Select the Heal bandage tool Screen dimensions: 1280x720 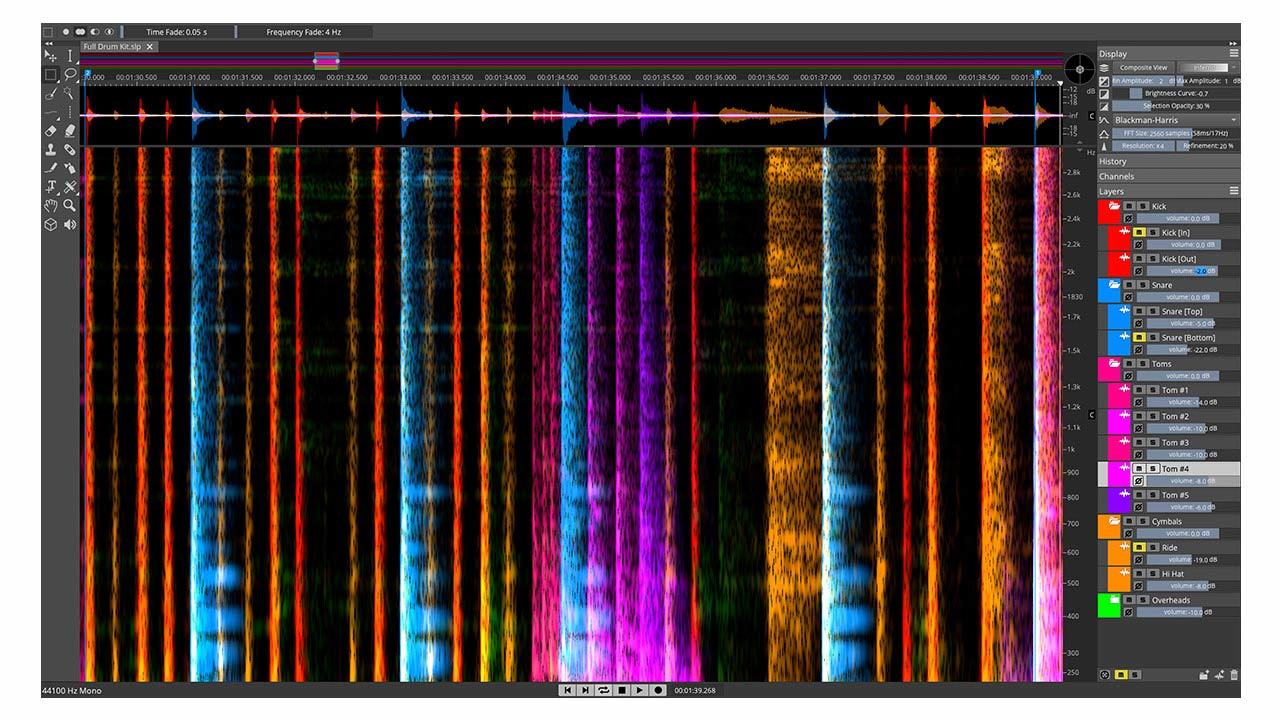70,149
